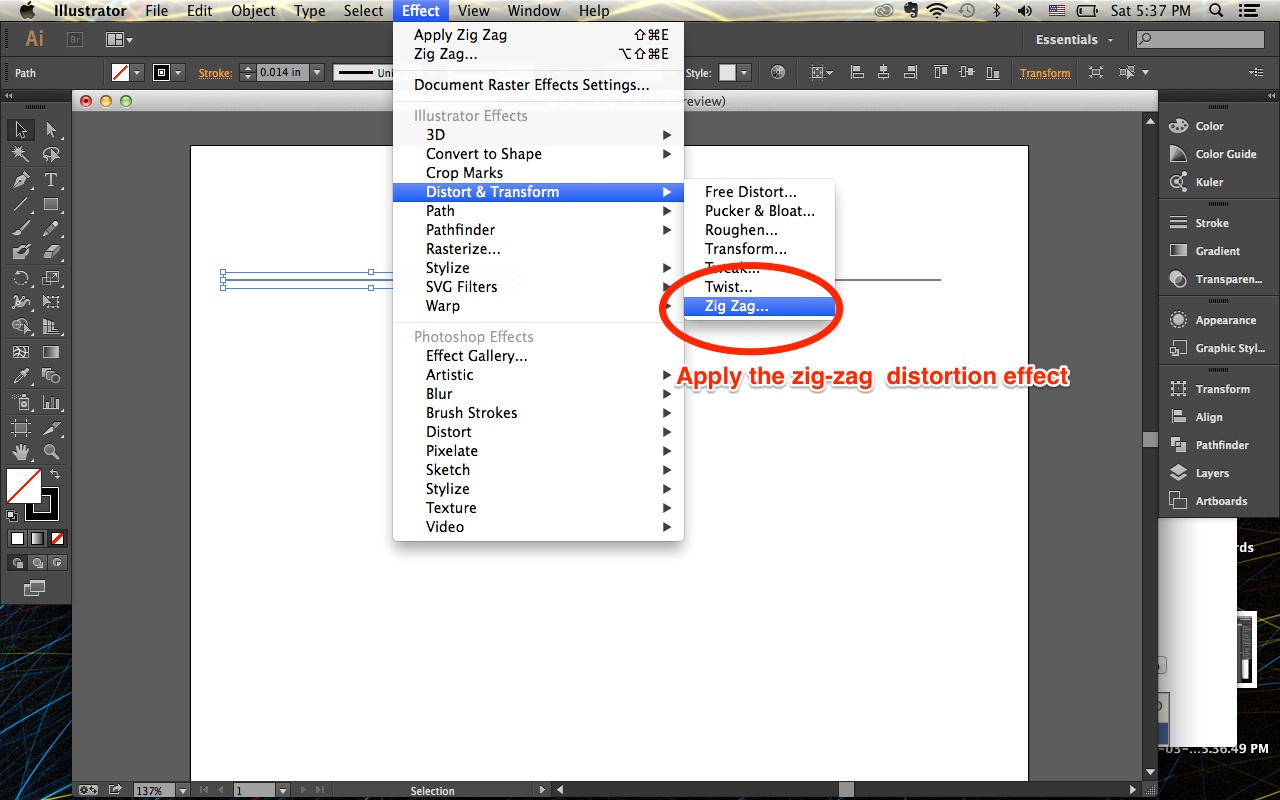The image size is (1280, 800).
Task: Click the Spotlight search icon
Action: pyautogui.click(x=1215, y=11)
